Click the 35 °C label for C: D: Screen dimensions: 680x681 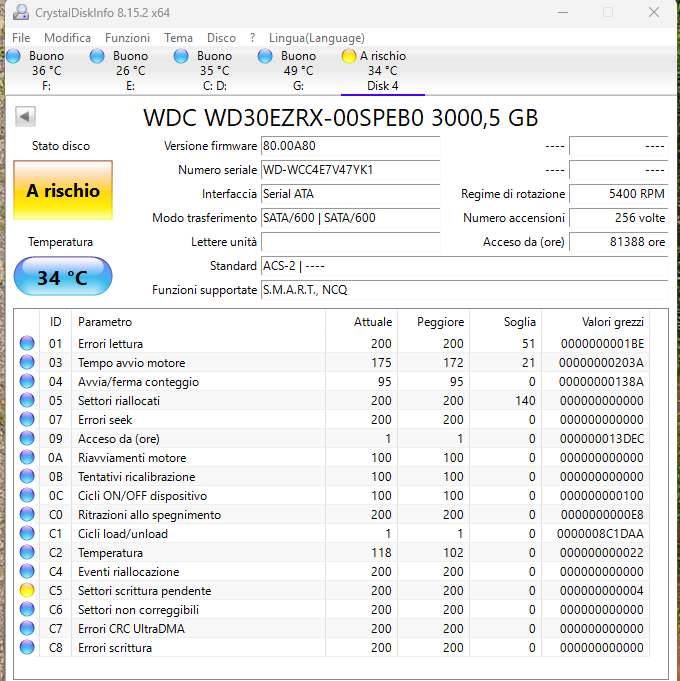coord(215,70)
